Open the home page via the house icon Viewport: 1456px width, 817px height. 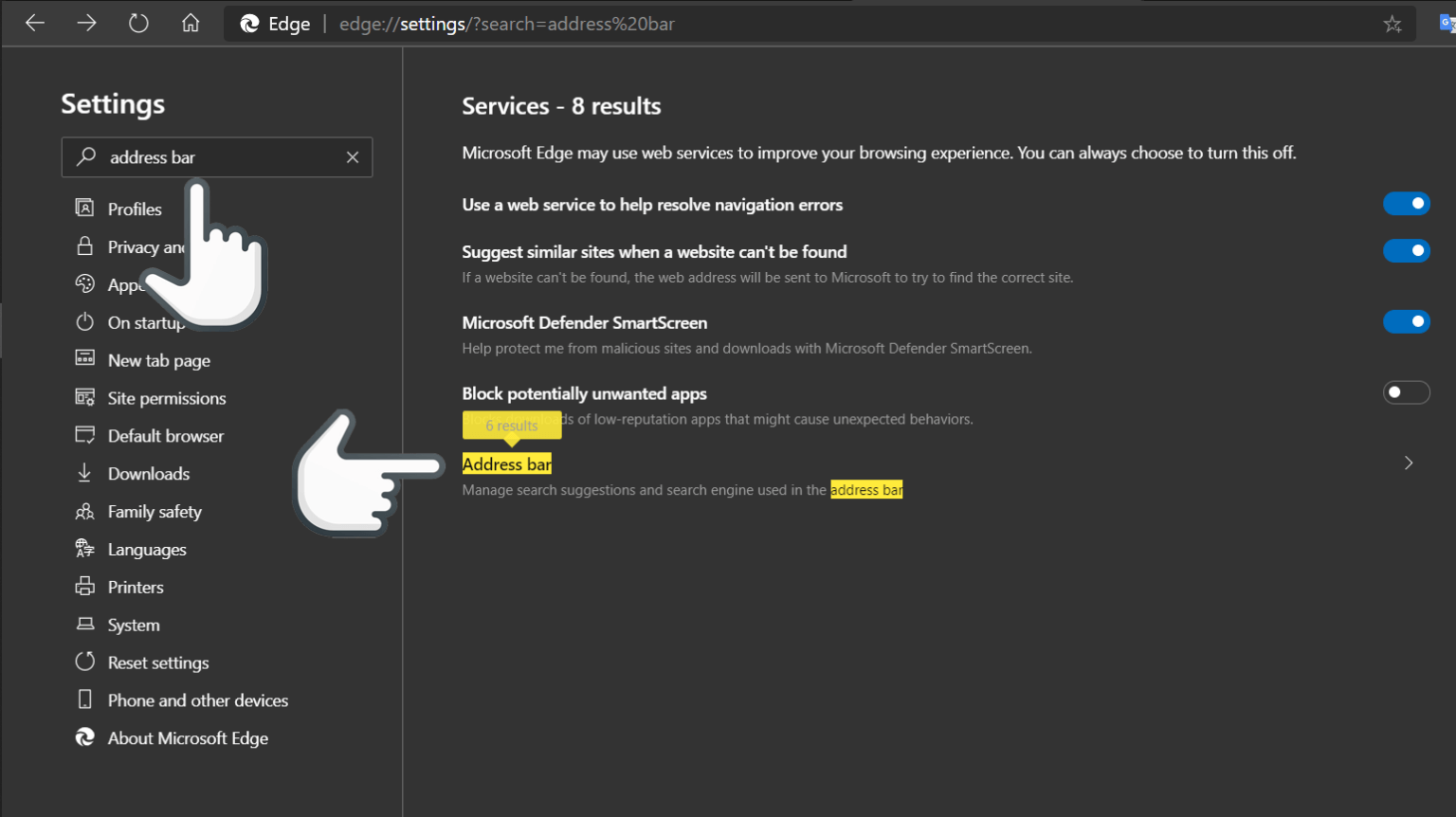191,24
